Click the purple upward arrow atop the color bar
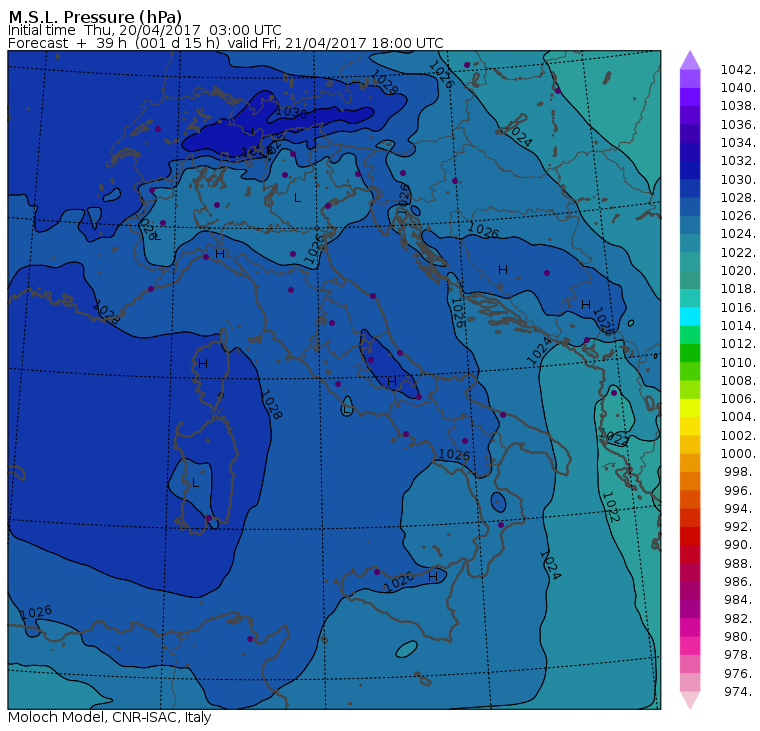The image size is (760, 731). click(690, 60)
